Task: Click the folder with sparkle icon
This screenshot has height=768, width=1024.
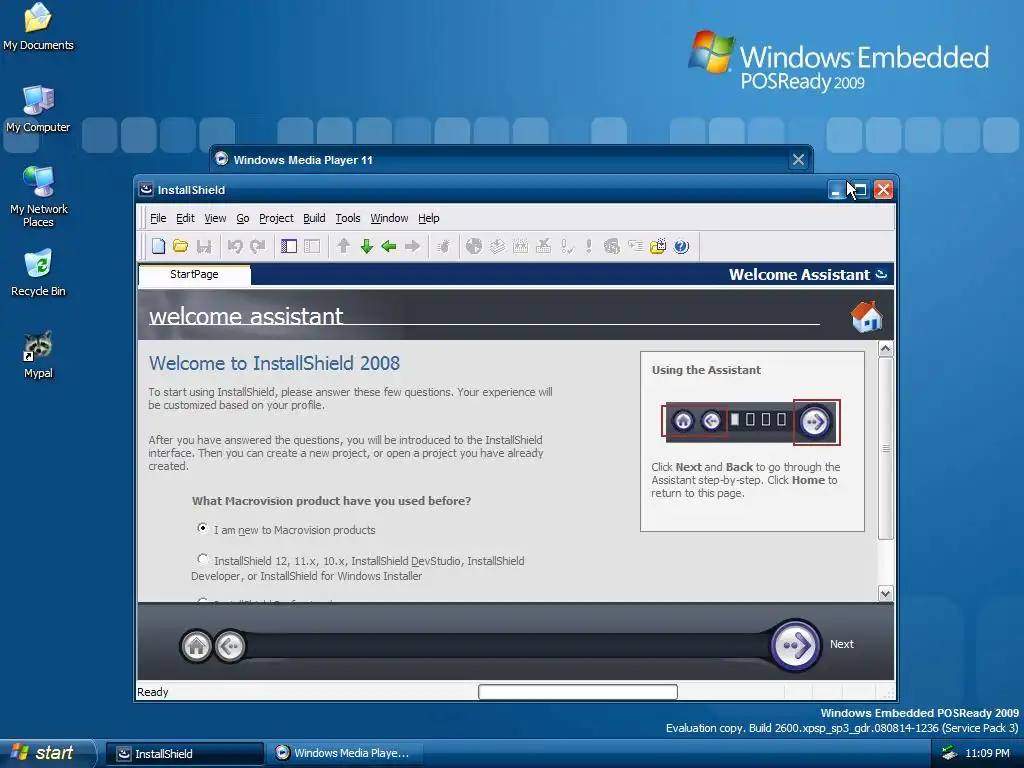Action: pos(658,246)
